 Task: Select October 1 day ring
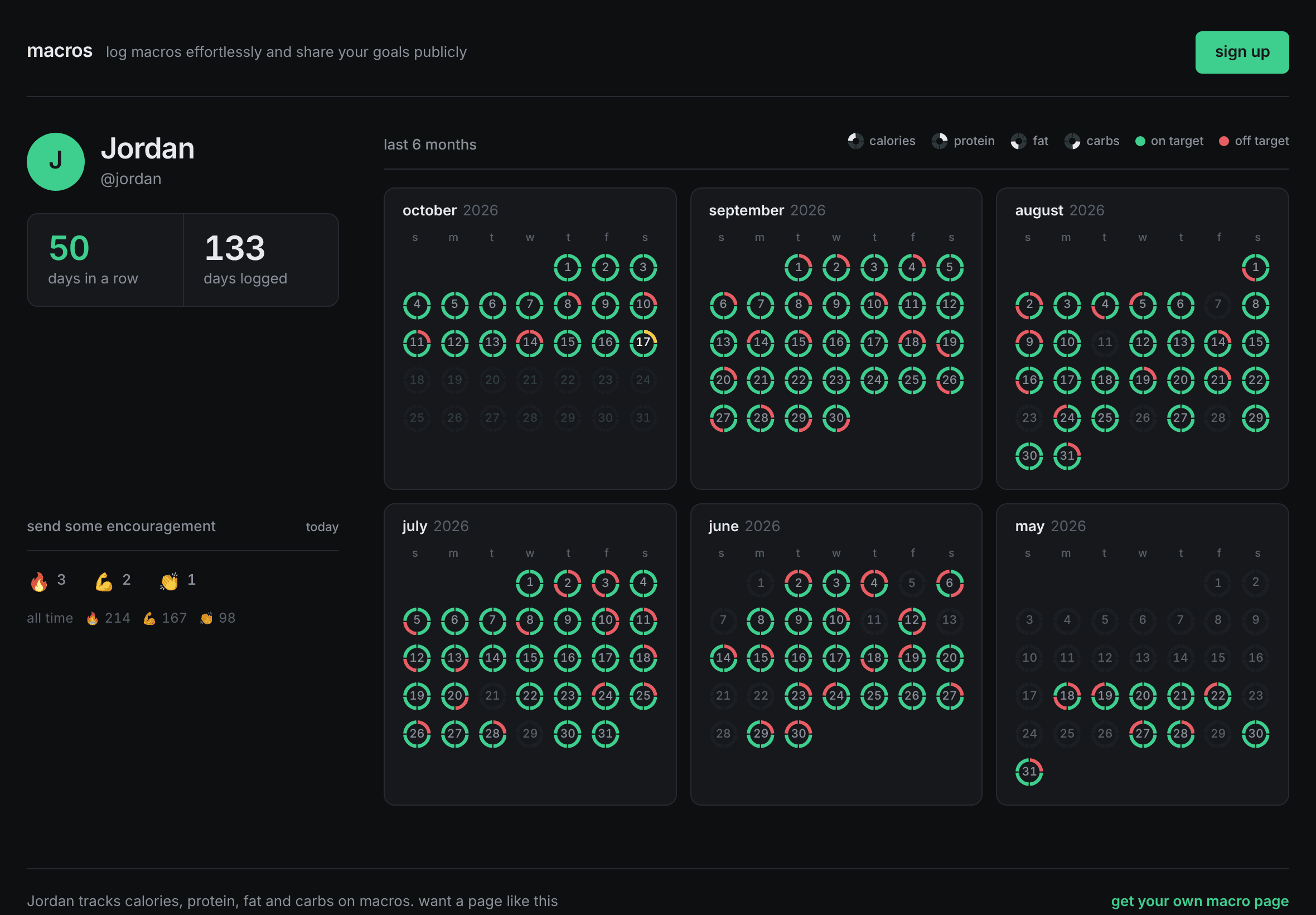[567, 267]
